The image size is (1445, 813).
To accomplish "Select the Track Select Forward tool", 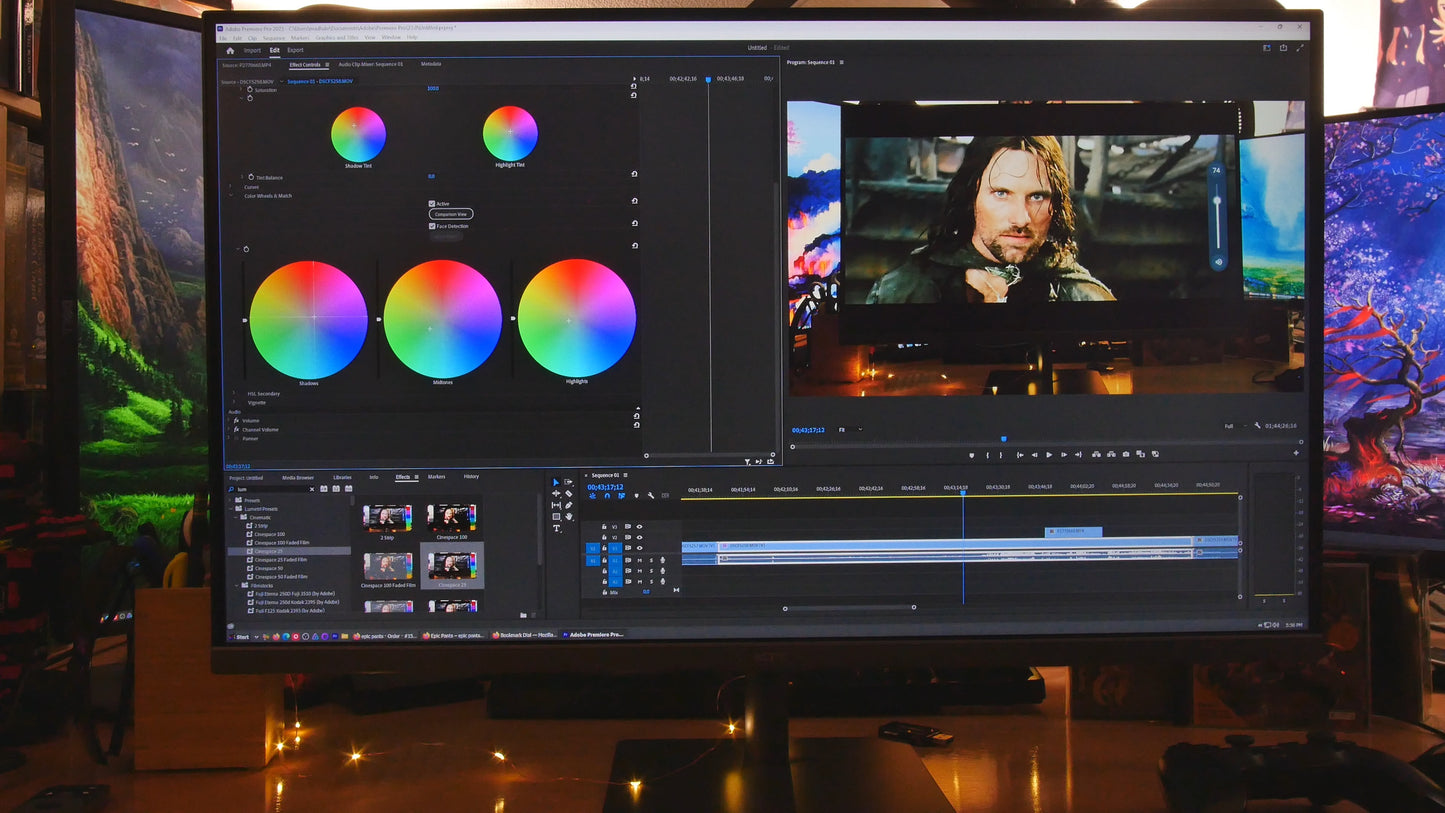I will tap(568, 482).
